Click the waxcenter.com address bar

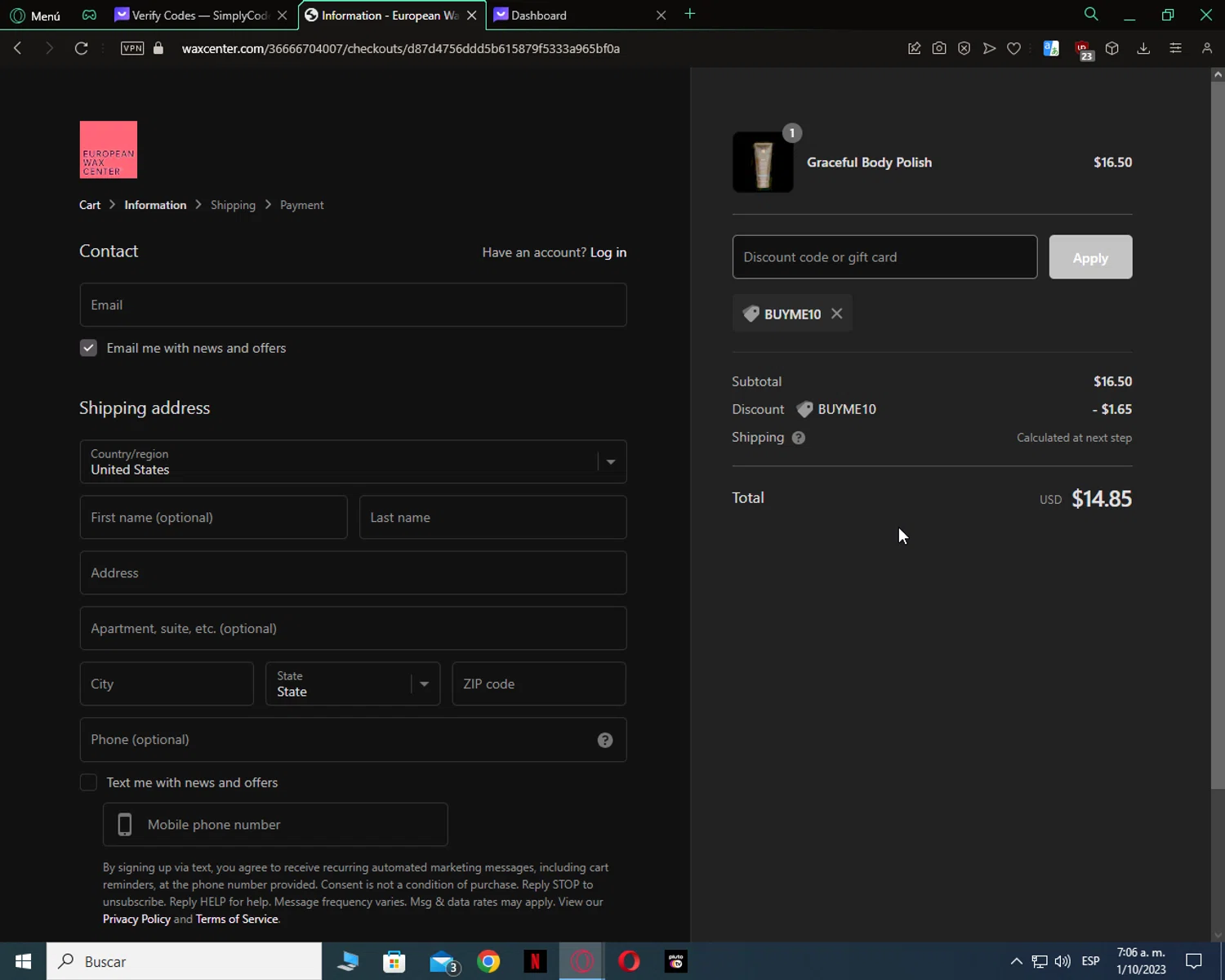400,48
